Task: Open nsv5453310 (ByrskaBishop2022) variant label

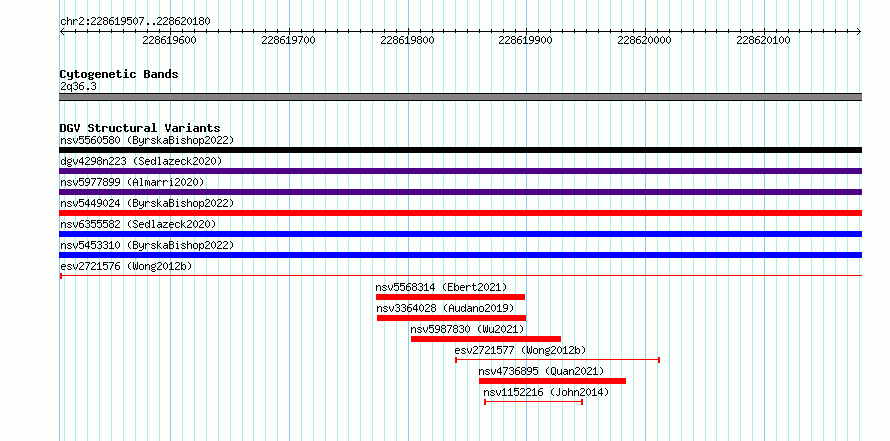Action: tap(147, 245)
